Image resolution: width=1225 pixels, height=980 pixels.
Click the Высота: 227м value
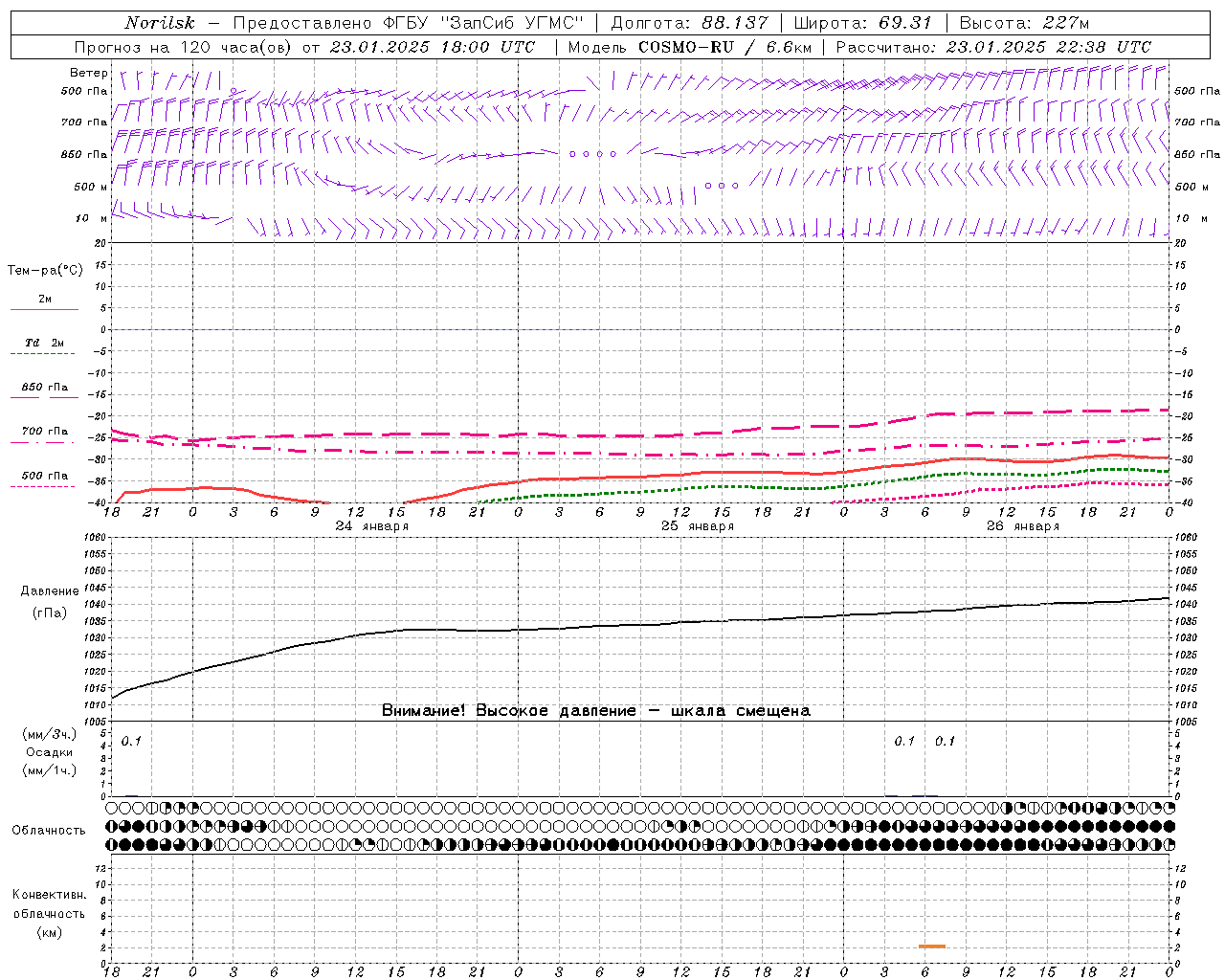[x=1024, y=23]
